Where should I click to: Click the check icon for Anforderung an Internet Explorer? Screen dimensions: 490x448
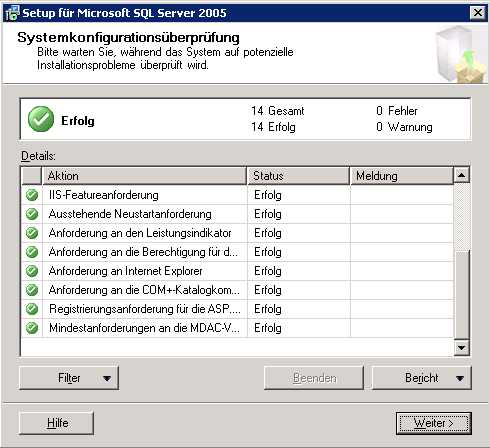[x=32, y=271]
